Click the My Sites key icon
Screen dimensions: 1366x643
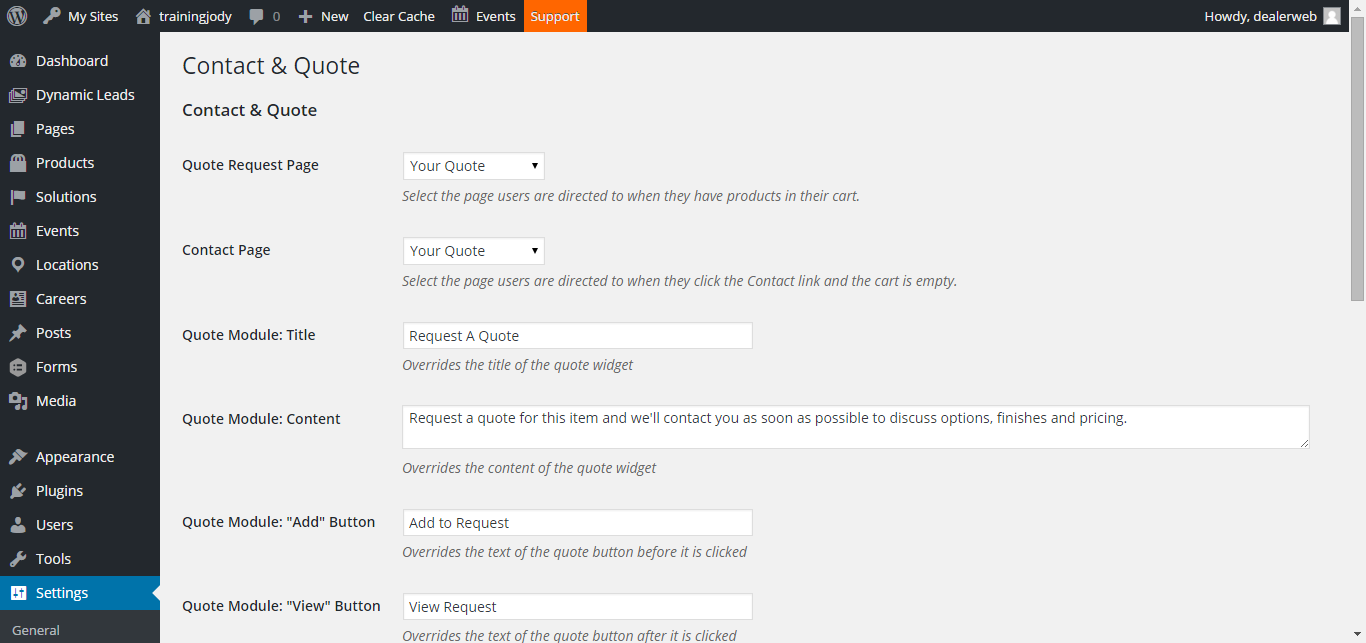[x=51, y=16]
